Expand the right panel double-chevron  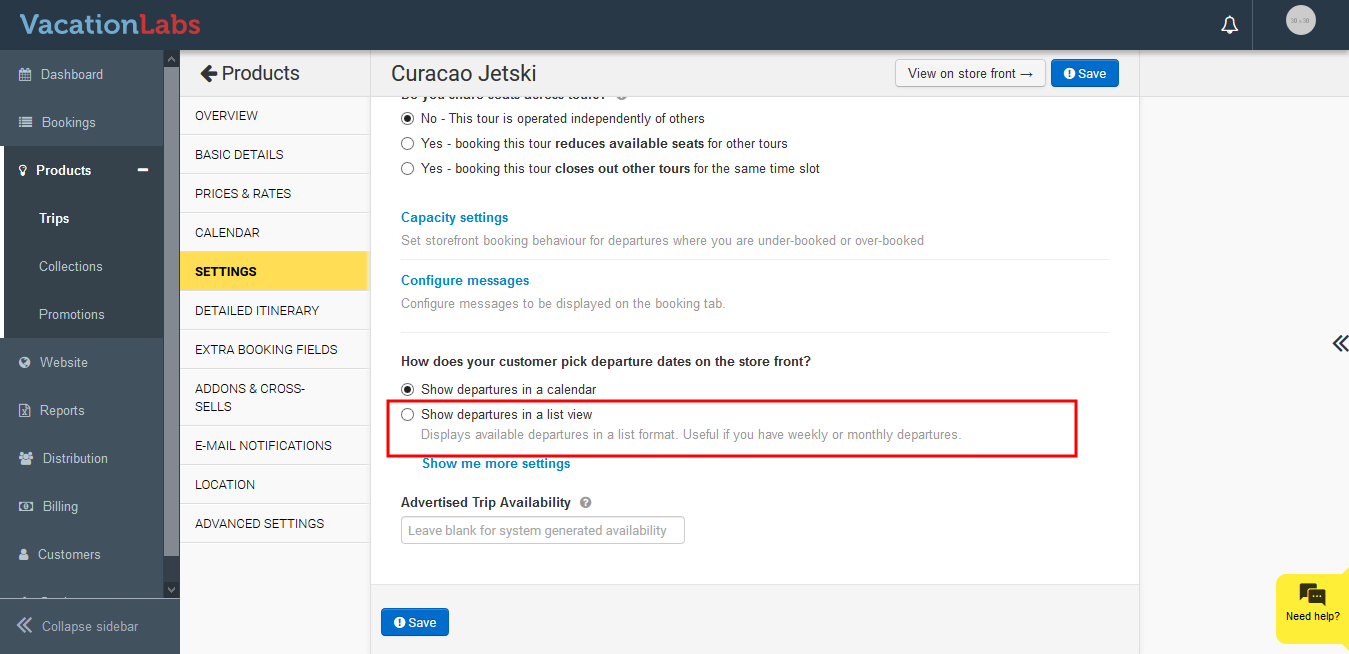pos(1339,344)
